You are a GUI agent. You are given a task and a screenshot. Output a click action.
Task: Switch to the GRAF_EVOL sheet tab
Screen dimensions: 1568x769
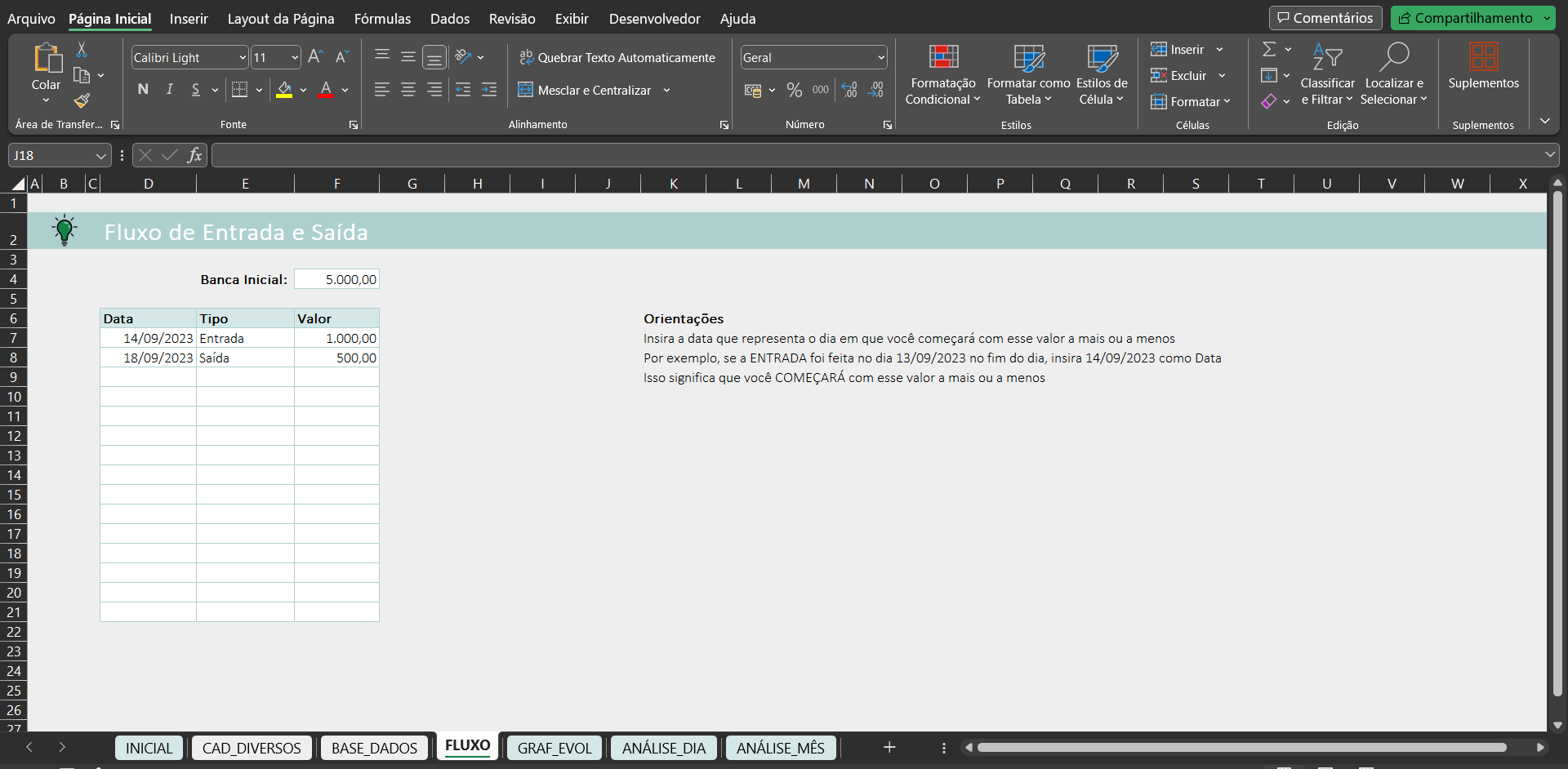coord(555,748)
